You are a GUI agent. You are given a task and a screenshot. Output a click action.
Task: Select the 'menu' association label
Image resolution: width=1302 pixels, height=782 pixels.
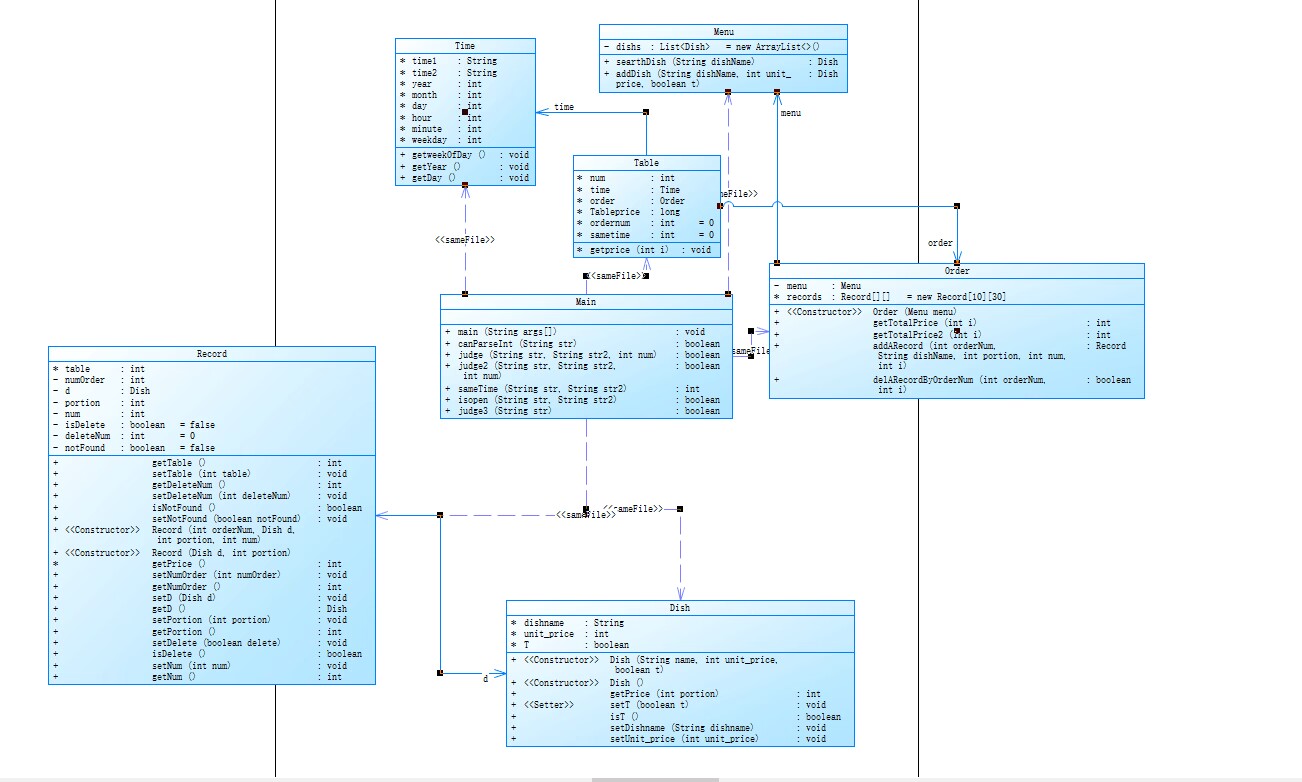[791, 113]
